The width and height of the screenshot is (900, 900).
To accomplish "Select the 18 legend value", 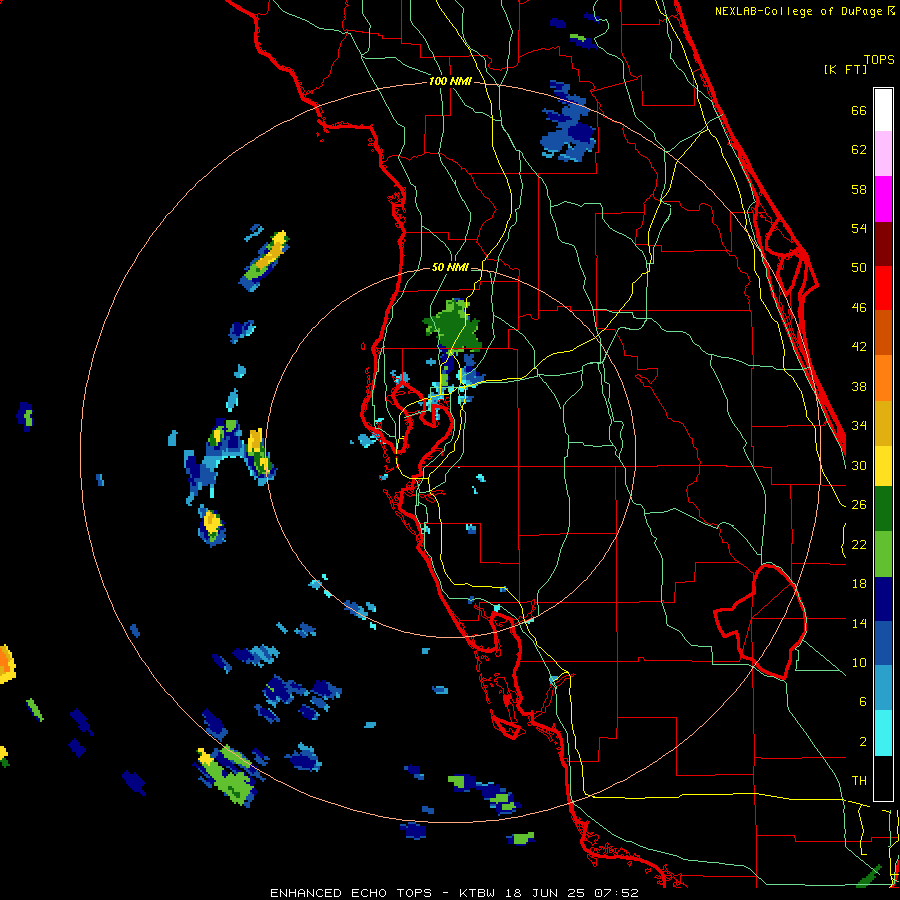I will click(x=859, y=584).
